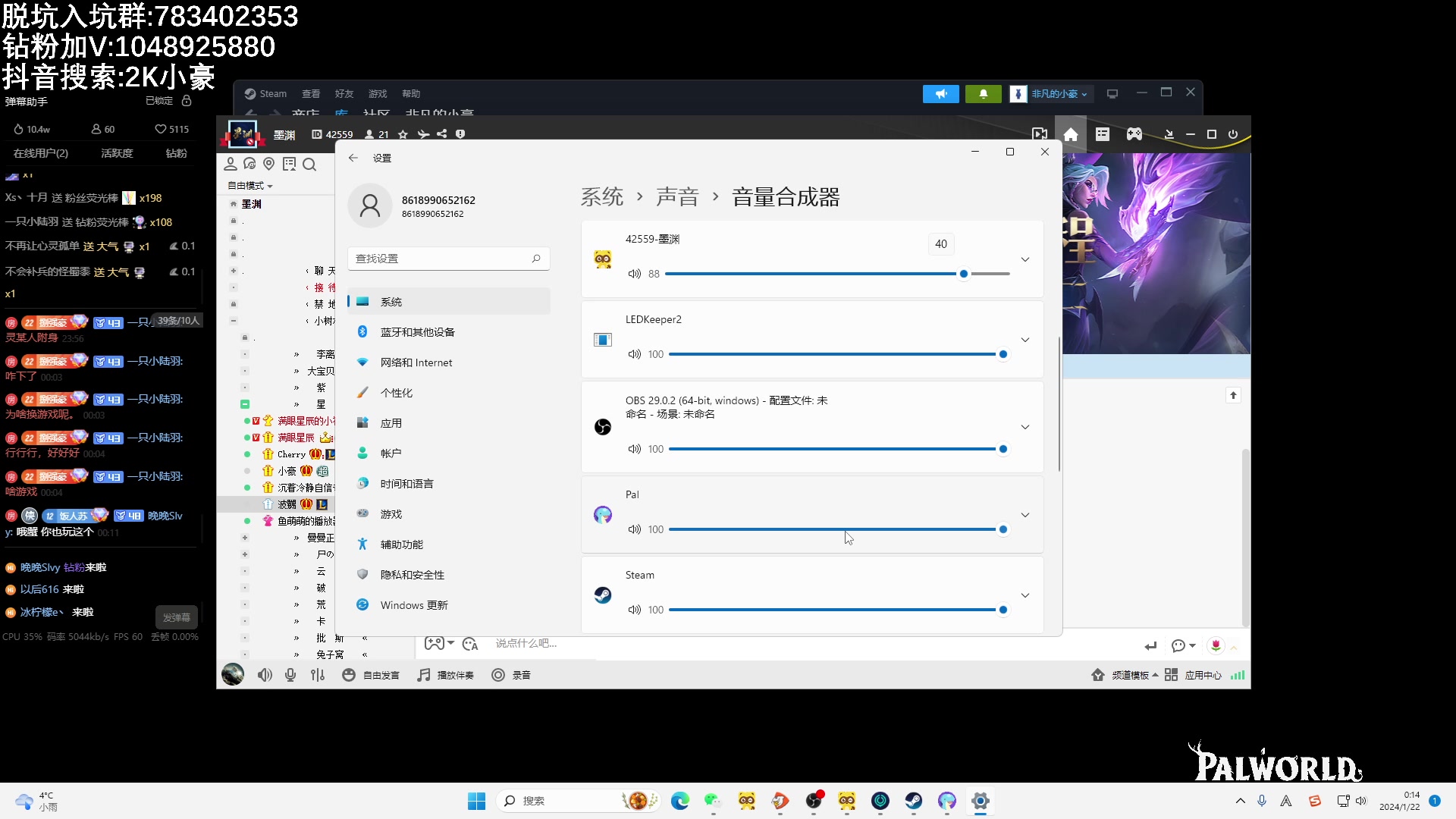Open the audio mixer sliders icon in YY
Screen dimensions: 1456x819
pos(318,675)
